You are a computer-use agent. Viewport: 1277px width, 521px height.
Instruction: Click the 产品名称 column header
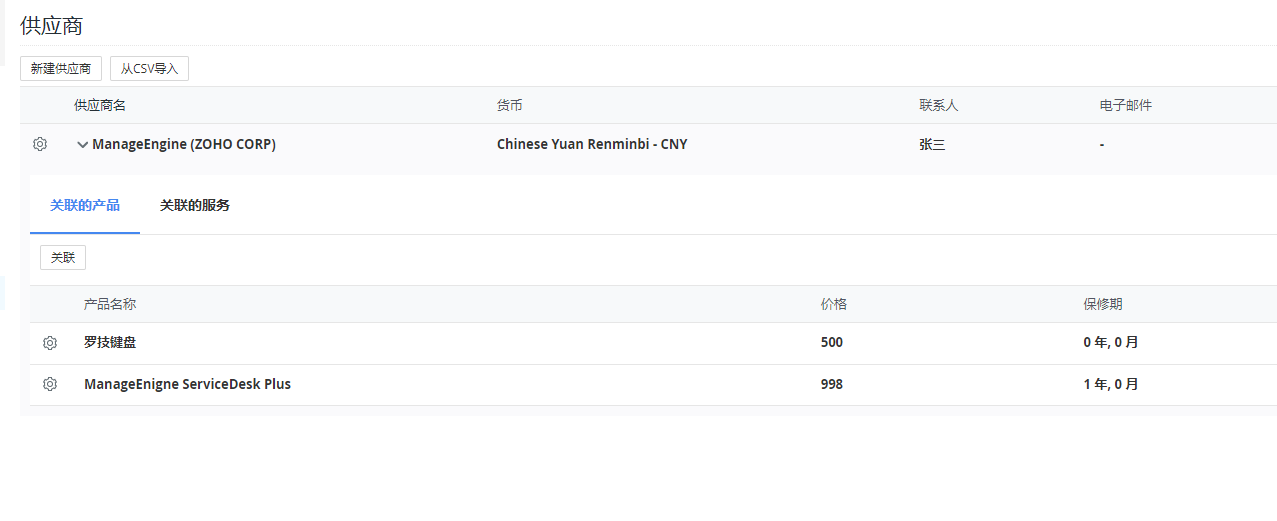(x=110, y=304)
